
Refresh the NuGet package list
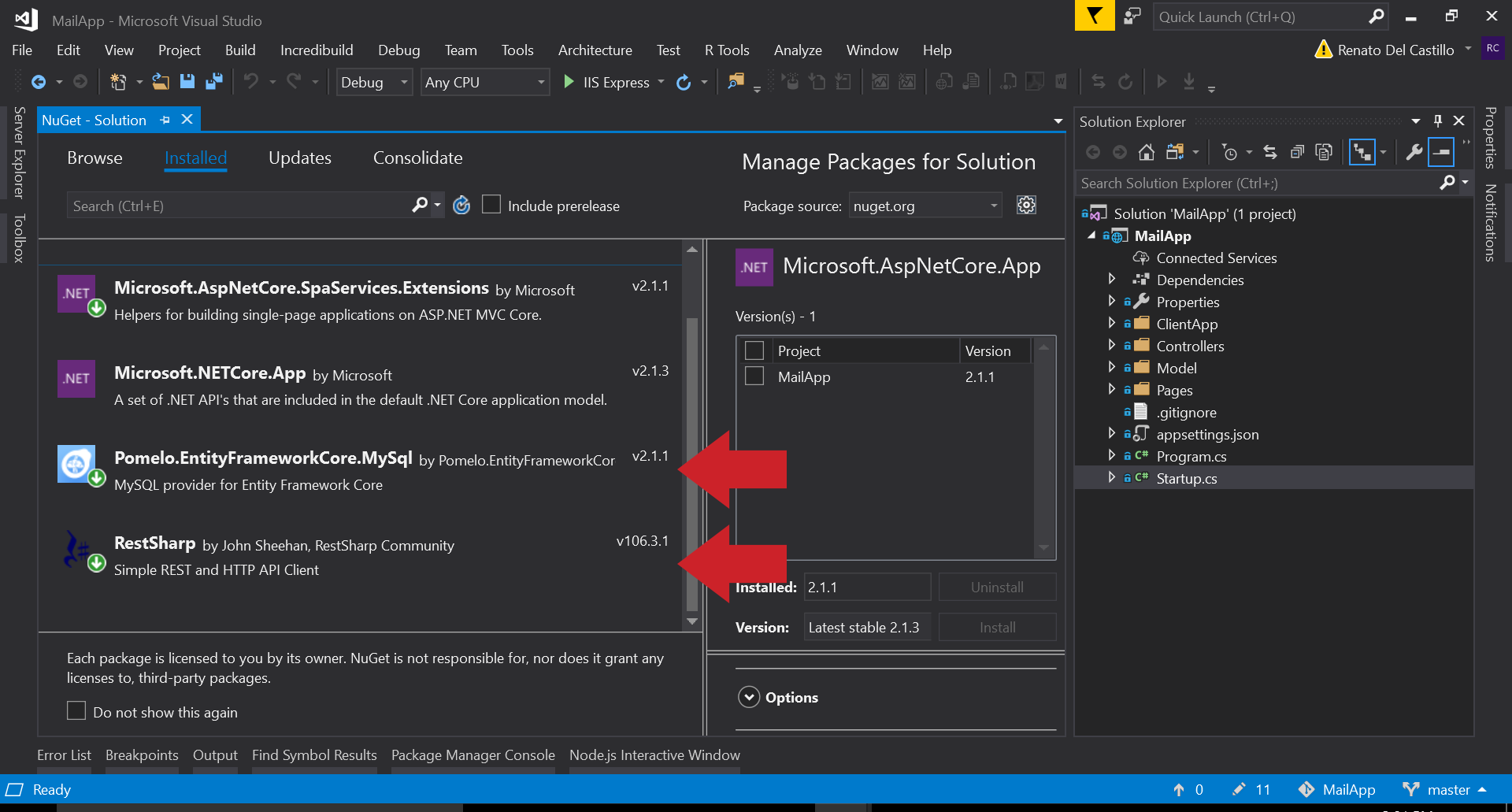pos(461,206)
